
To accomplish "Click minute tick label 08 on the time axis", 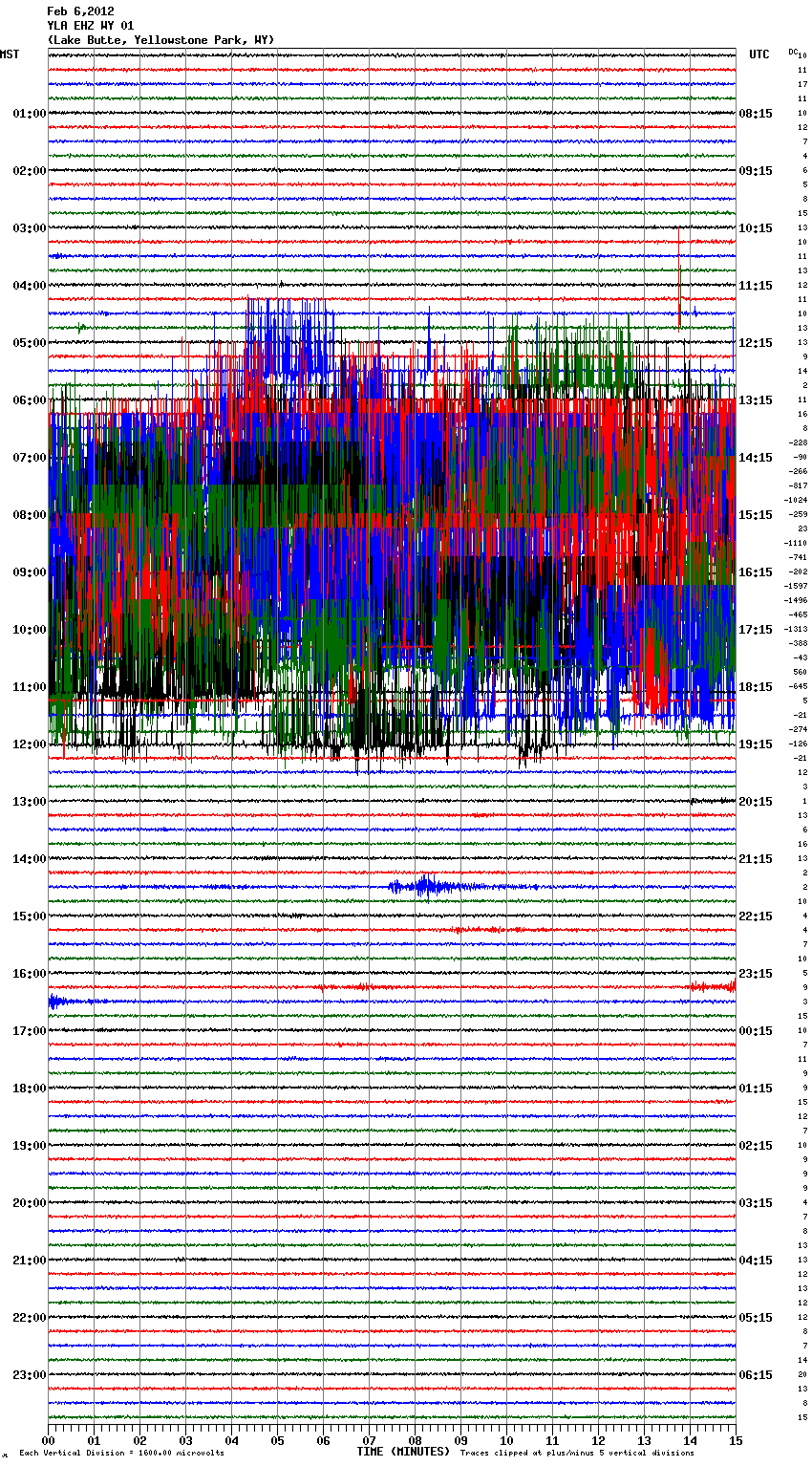I will tap(415, 1440).
